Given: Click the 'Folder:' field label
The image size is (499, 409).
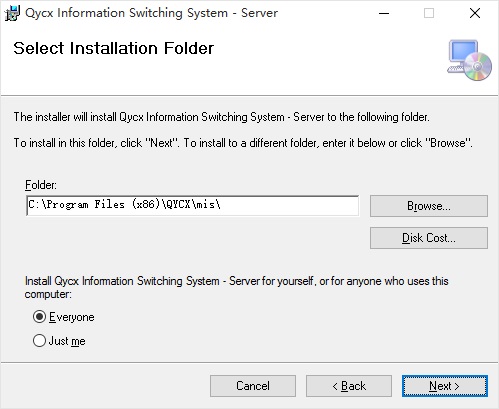Looking at the screenshot, I should tap(41, 185).
